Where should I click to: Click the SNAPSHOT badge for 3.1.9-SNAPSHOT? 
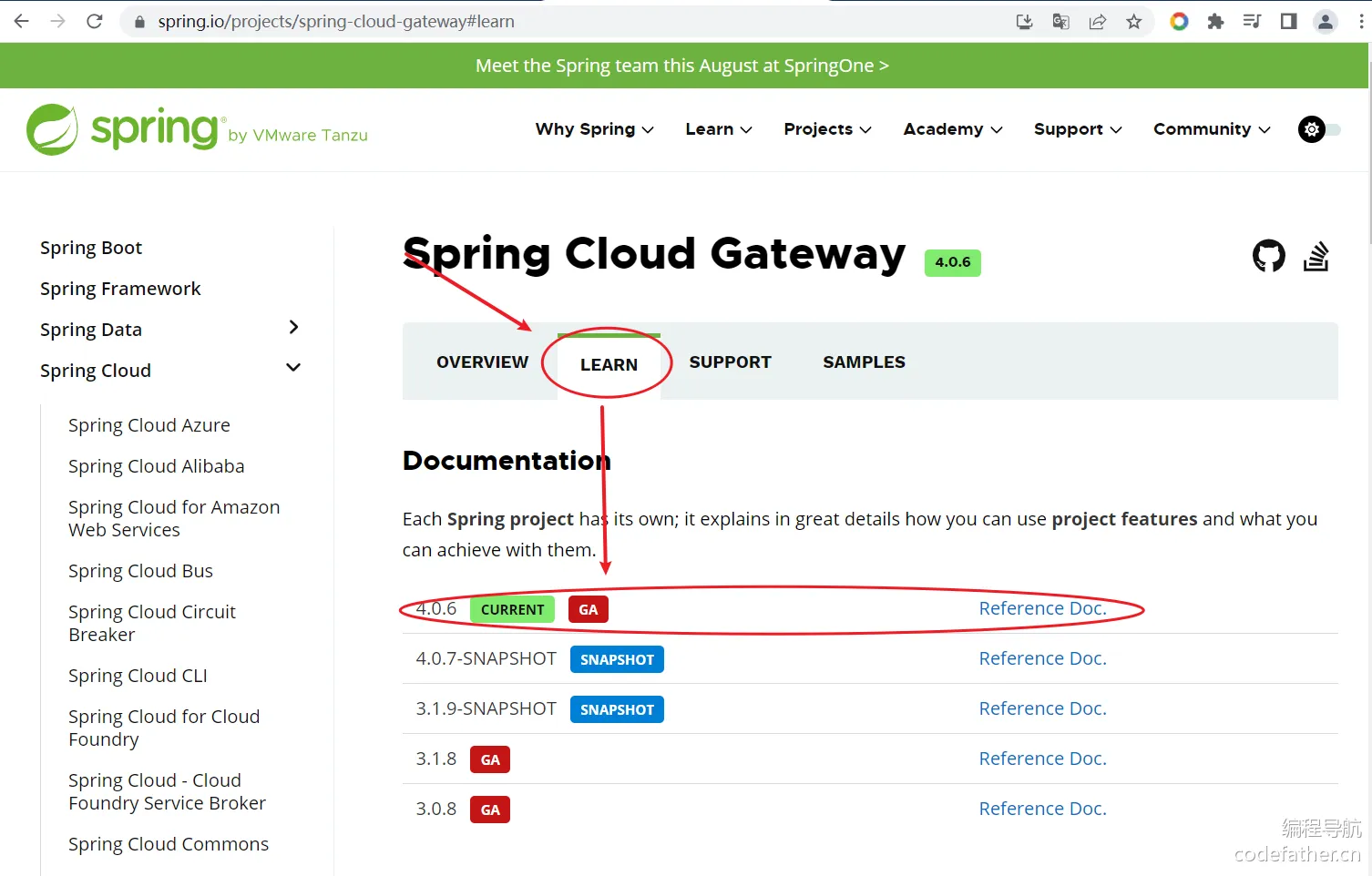point(617,709)
